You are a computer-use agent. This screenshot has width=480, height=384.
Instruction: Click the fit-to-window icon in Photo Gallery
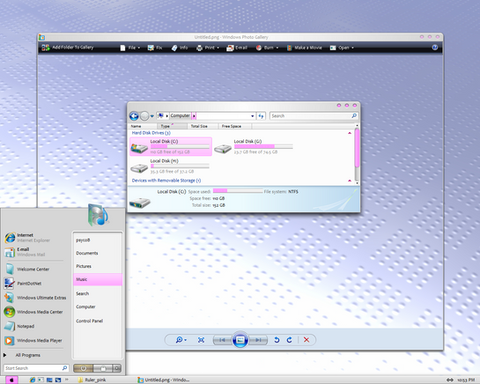pyautogui.click(x=201, y=340)
